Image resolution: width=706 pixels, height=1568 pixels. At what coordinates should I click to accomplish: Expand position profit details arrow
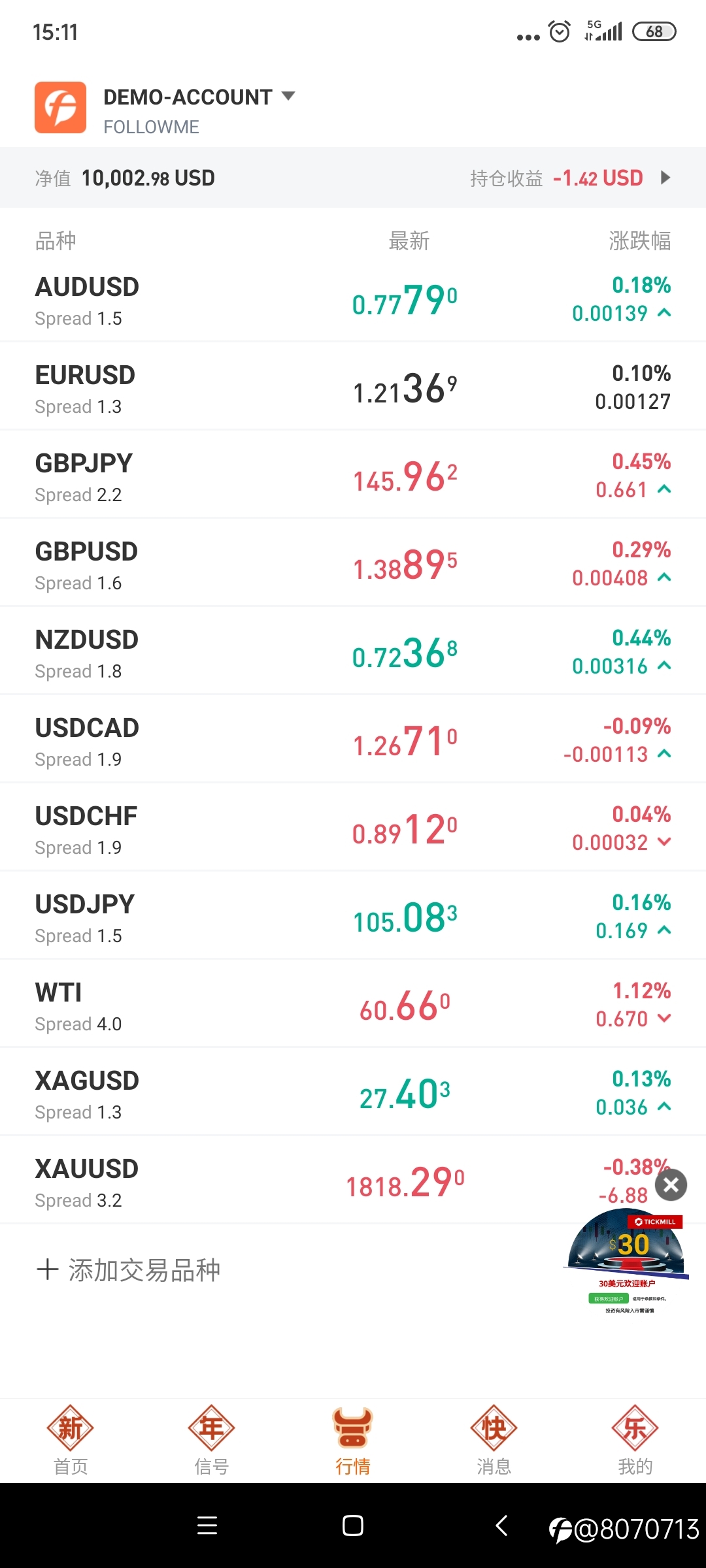click(665, 178)
